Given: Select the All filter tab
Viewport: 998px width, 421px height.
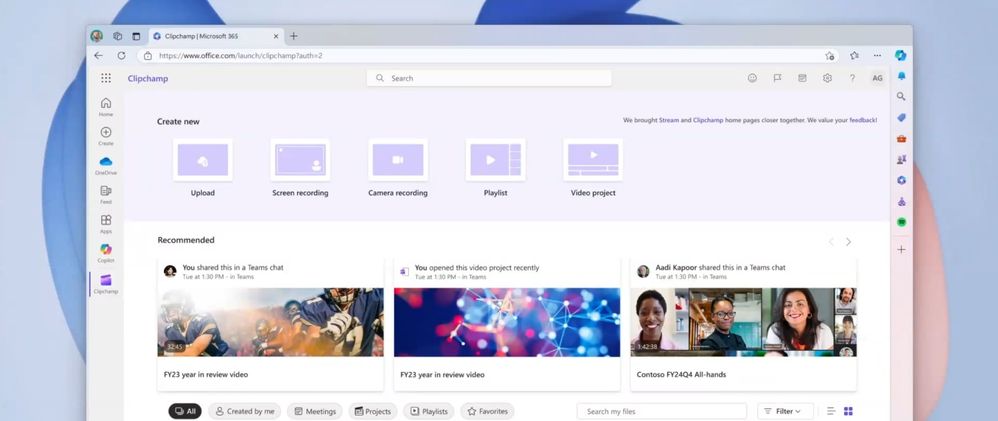Looking at the screenshot, I should (185, 411).
